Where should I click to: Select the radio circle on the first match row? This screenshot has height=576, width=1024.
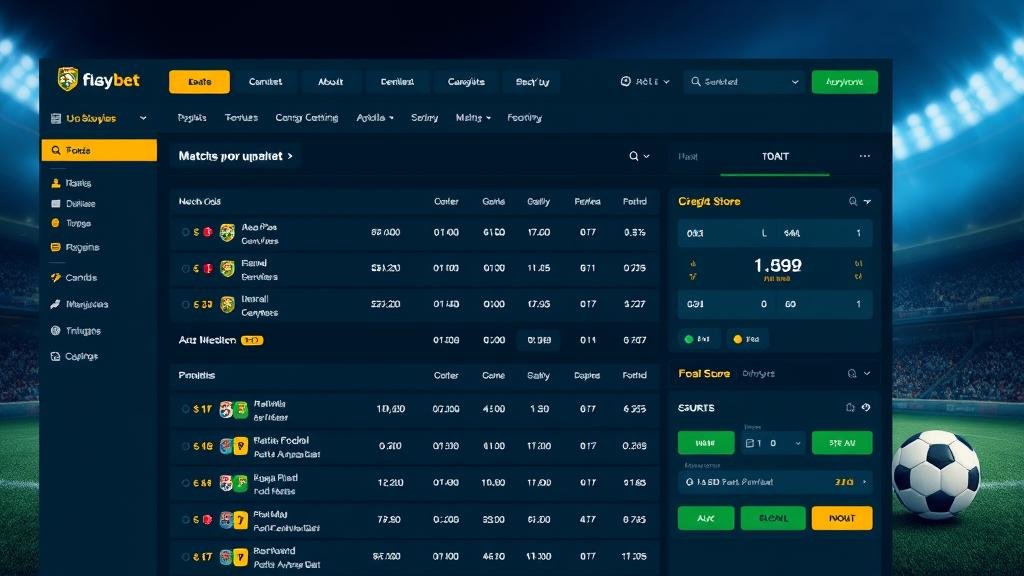tap(186, 232)
